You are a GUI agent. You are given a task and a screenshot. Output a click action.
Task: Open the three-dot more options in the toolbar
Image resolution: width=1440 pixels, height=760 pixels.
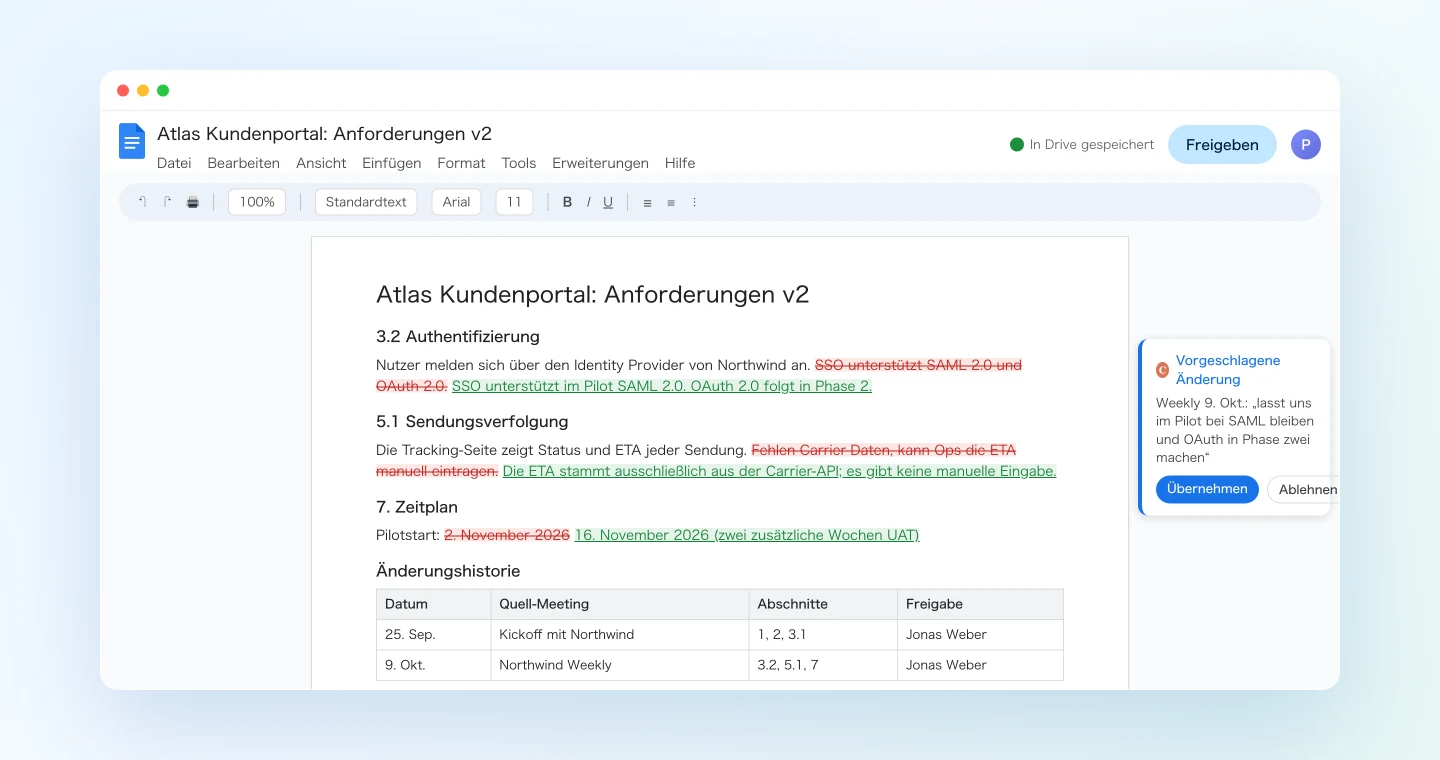coord(694,202)
